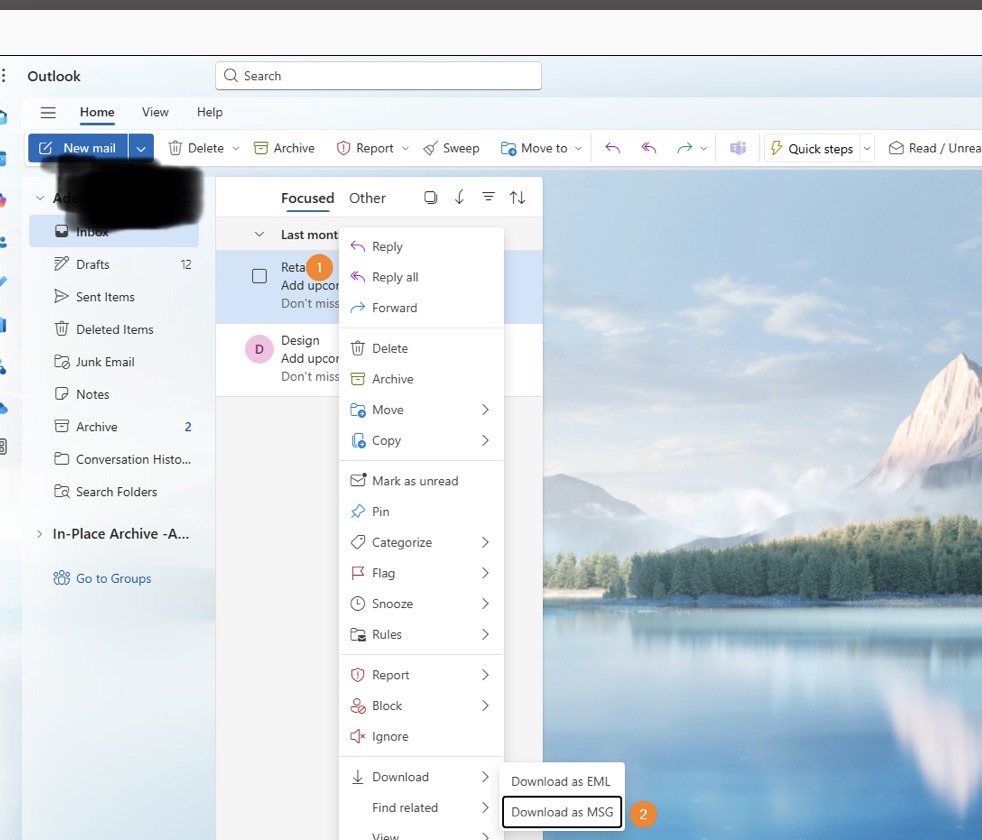This screenshot has height=840, width=982.
Task: Click the Forward arrow in toolbar
Action: 685,148
